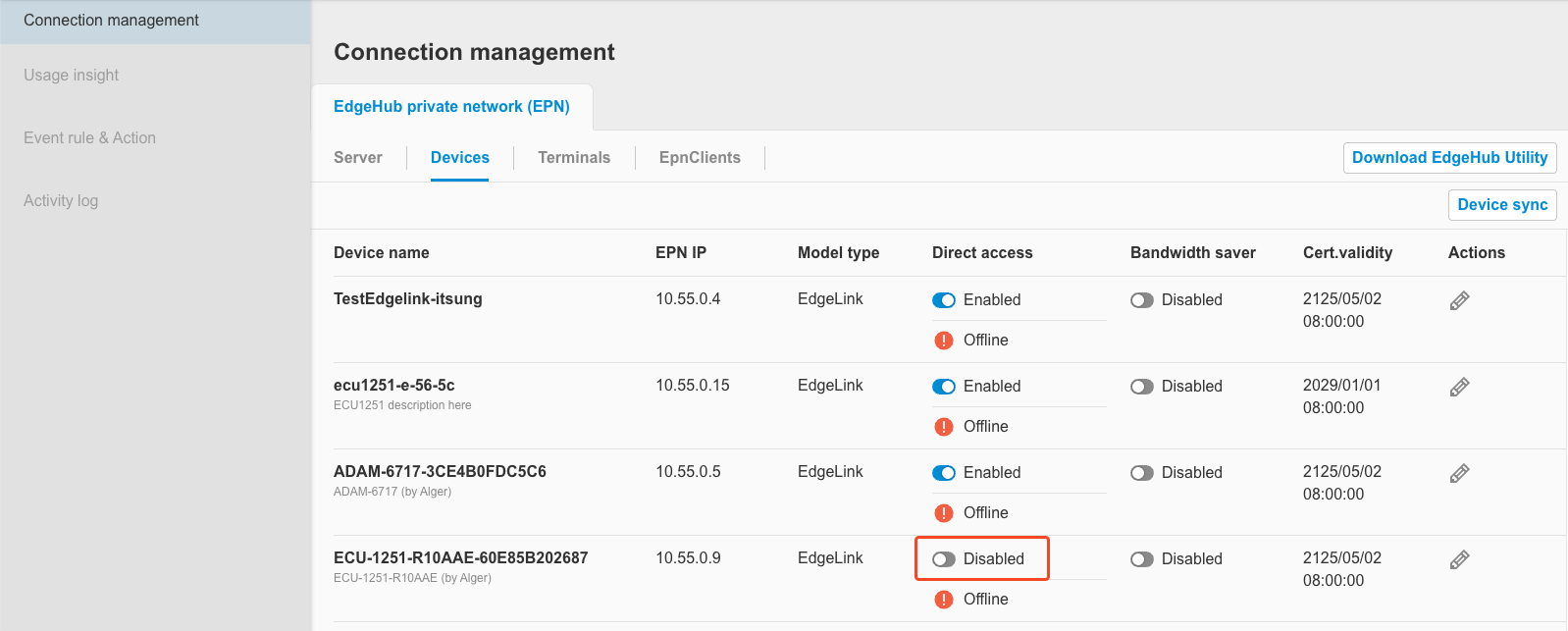1568x631 pixels.
Task: Click offline warning icon for TestEdgelink-itsung
Action: (x=944, y=341)
